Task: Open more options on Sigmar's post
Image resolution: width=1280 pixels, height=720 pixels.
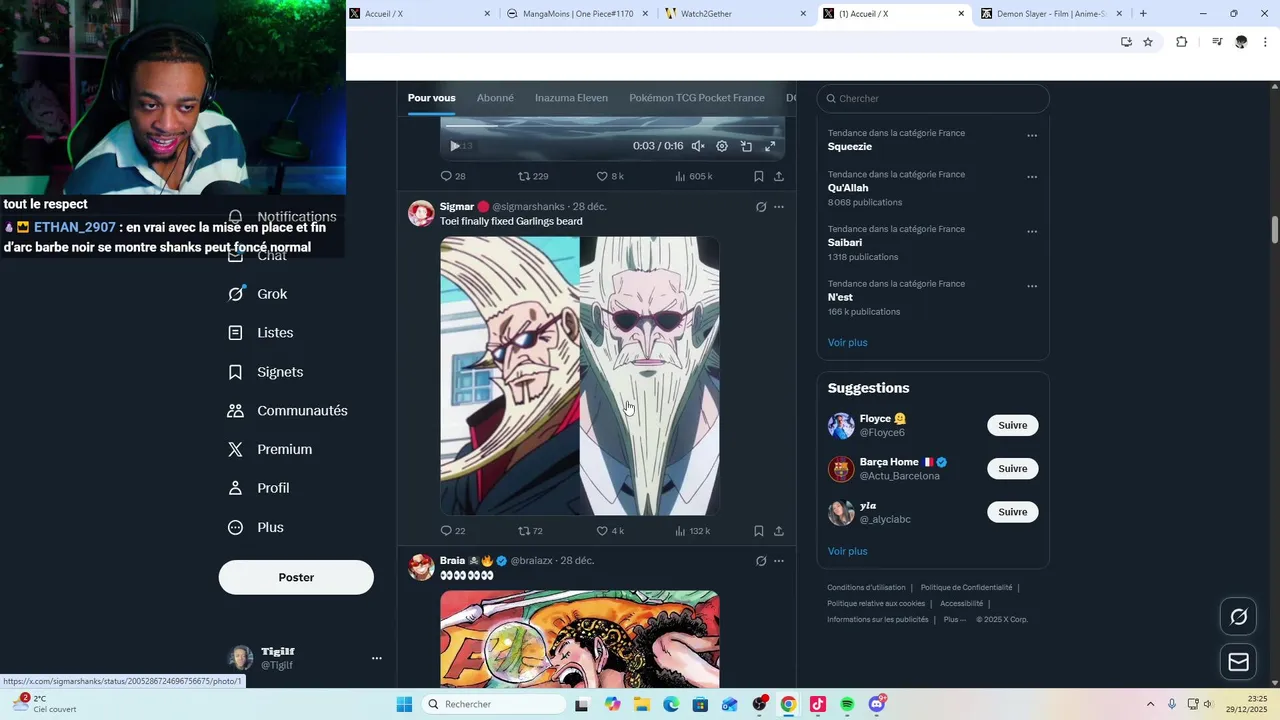Action: 779,207
